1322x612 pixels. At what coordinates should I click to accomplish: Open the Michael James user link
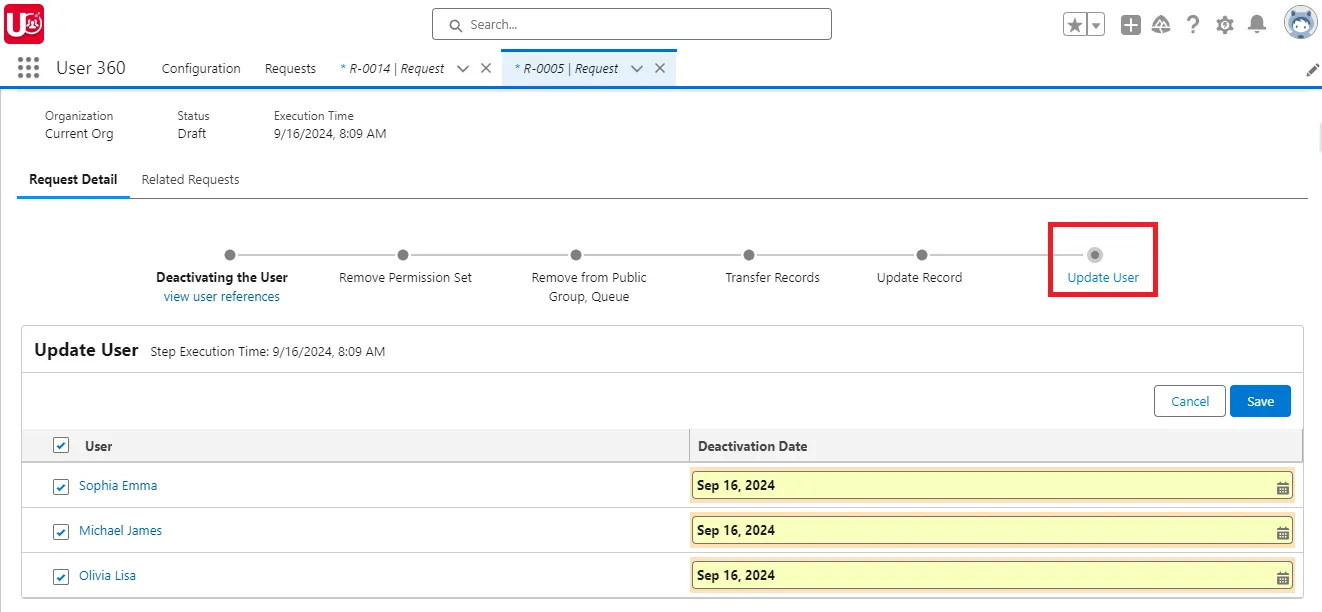120,530
